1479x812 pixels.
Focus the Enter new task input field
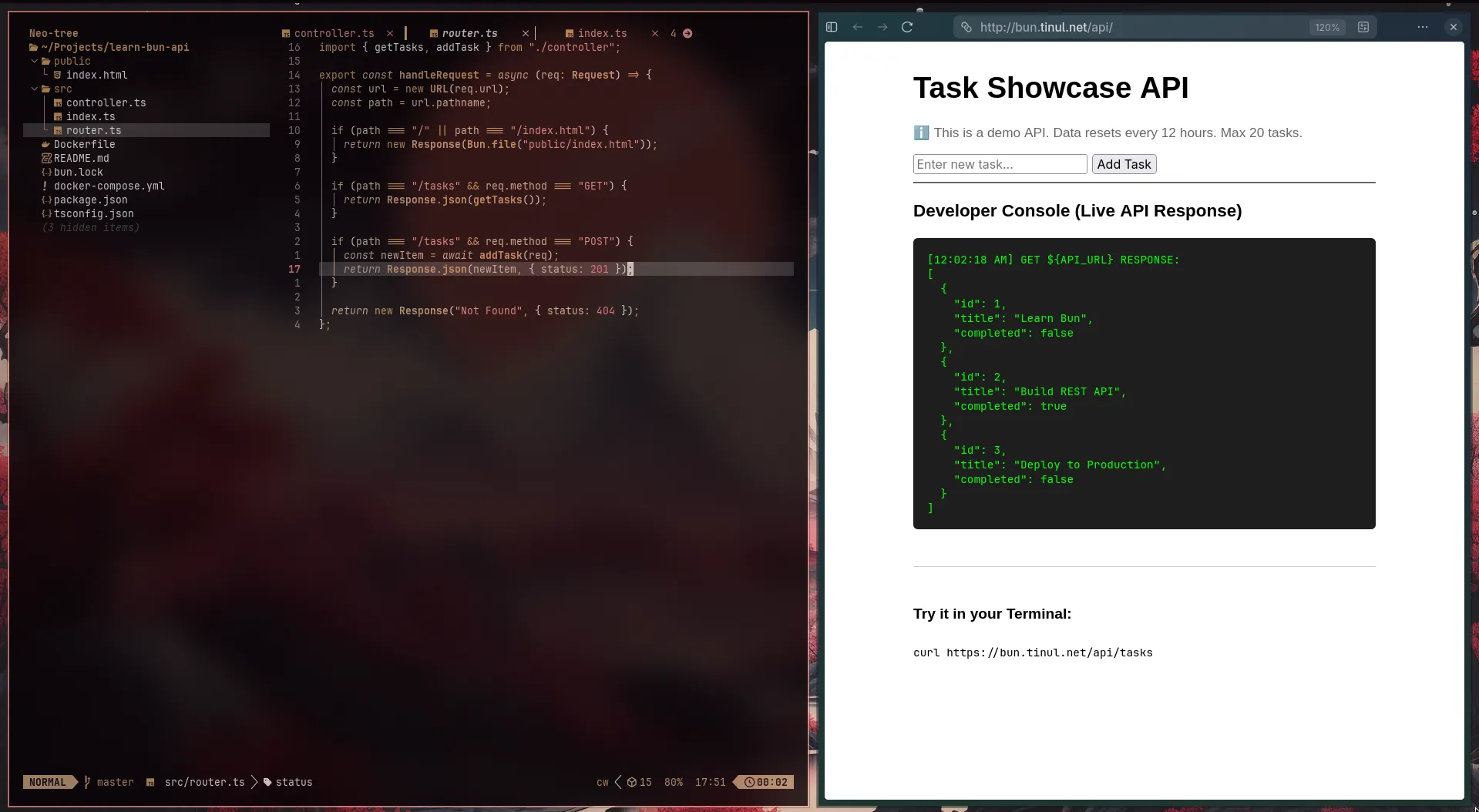pyautogui.click(x=1000, y=164)
